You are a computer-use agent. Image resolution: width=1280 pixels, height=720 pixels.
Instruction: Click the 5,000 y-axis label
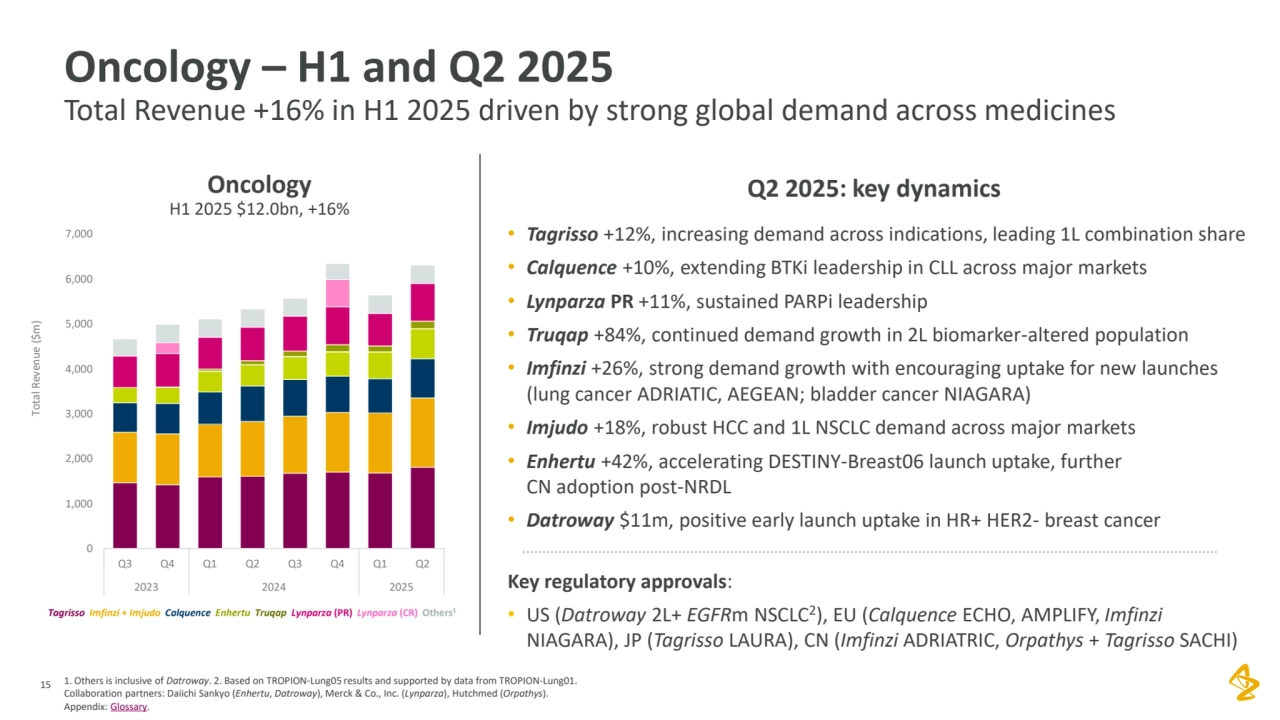tap(80, 324)
